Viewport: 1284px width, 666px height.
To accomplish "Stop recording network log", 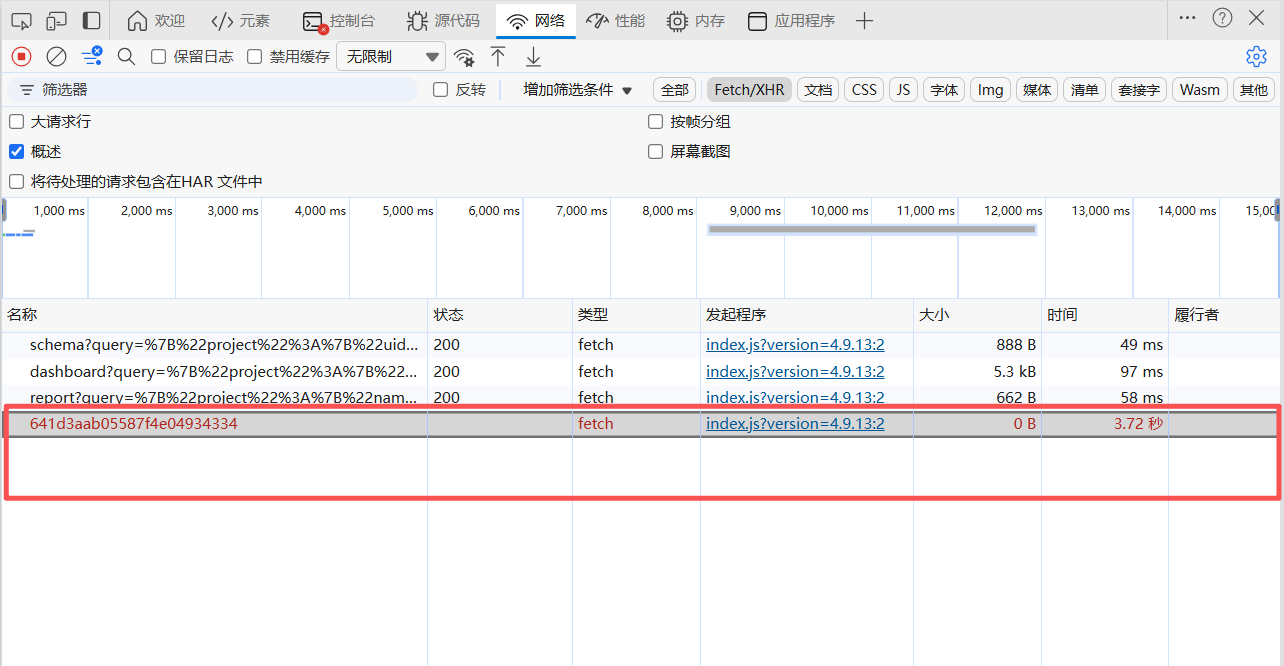I will (x=20, y=56).
